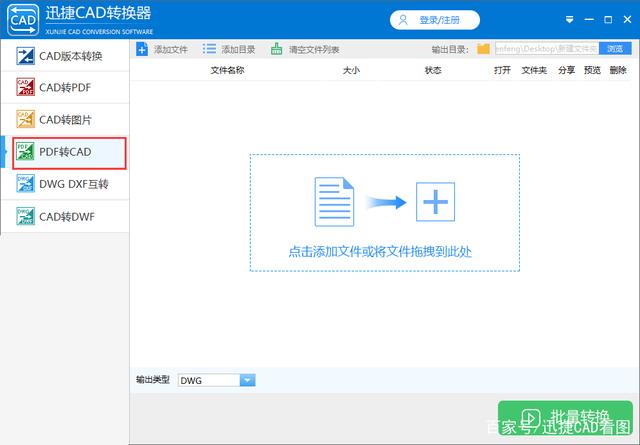Switch to the CAD转PDF tab

[x=65, y=87]
